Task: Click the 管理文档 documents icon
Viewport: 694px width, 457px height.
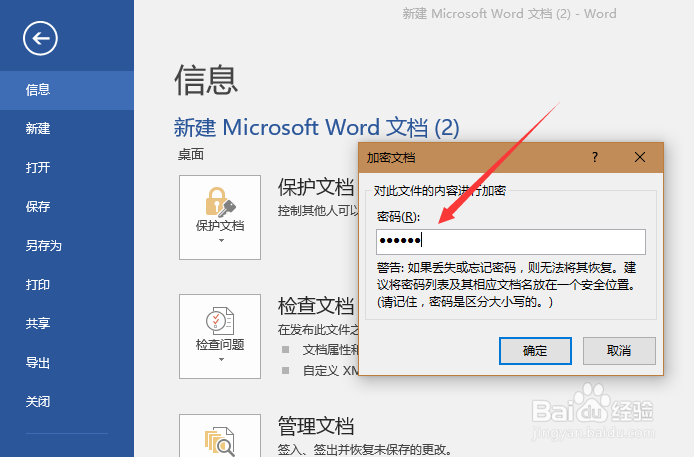Action: (x=220, y=441)
